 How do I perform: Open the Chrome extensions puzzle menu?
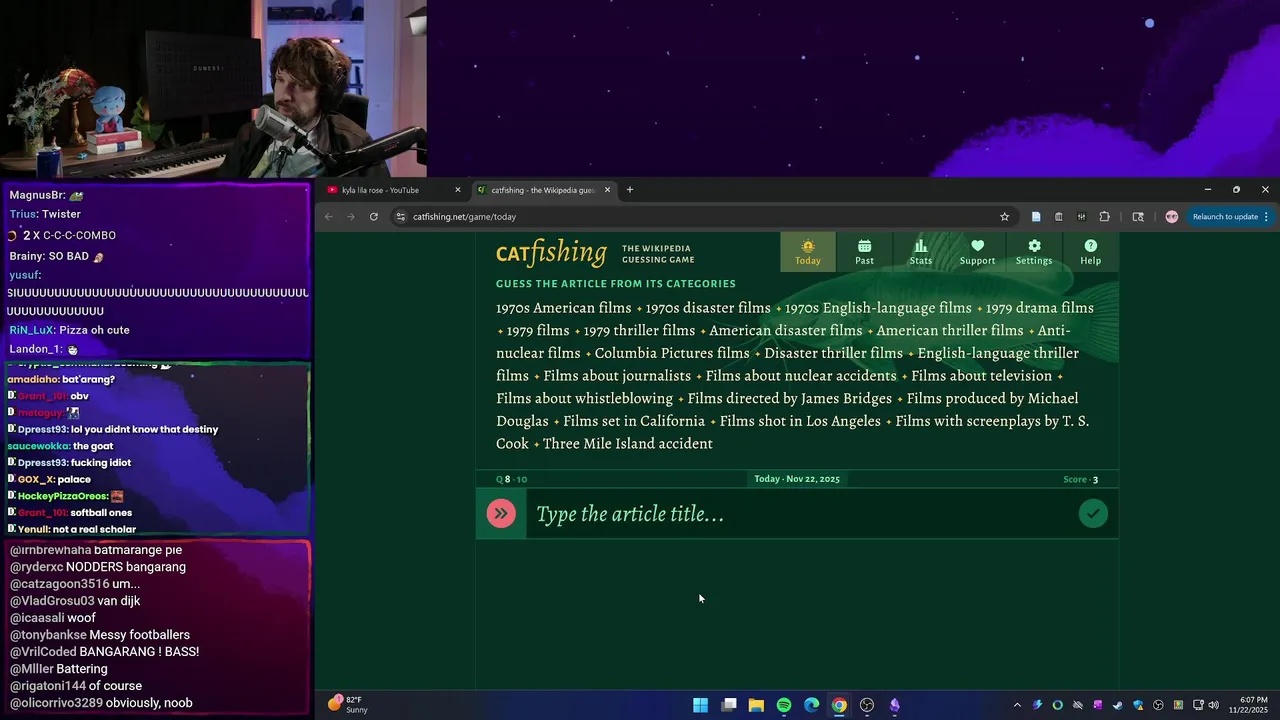click(x=1104, y=216)
